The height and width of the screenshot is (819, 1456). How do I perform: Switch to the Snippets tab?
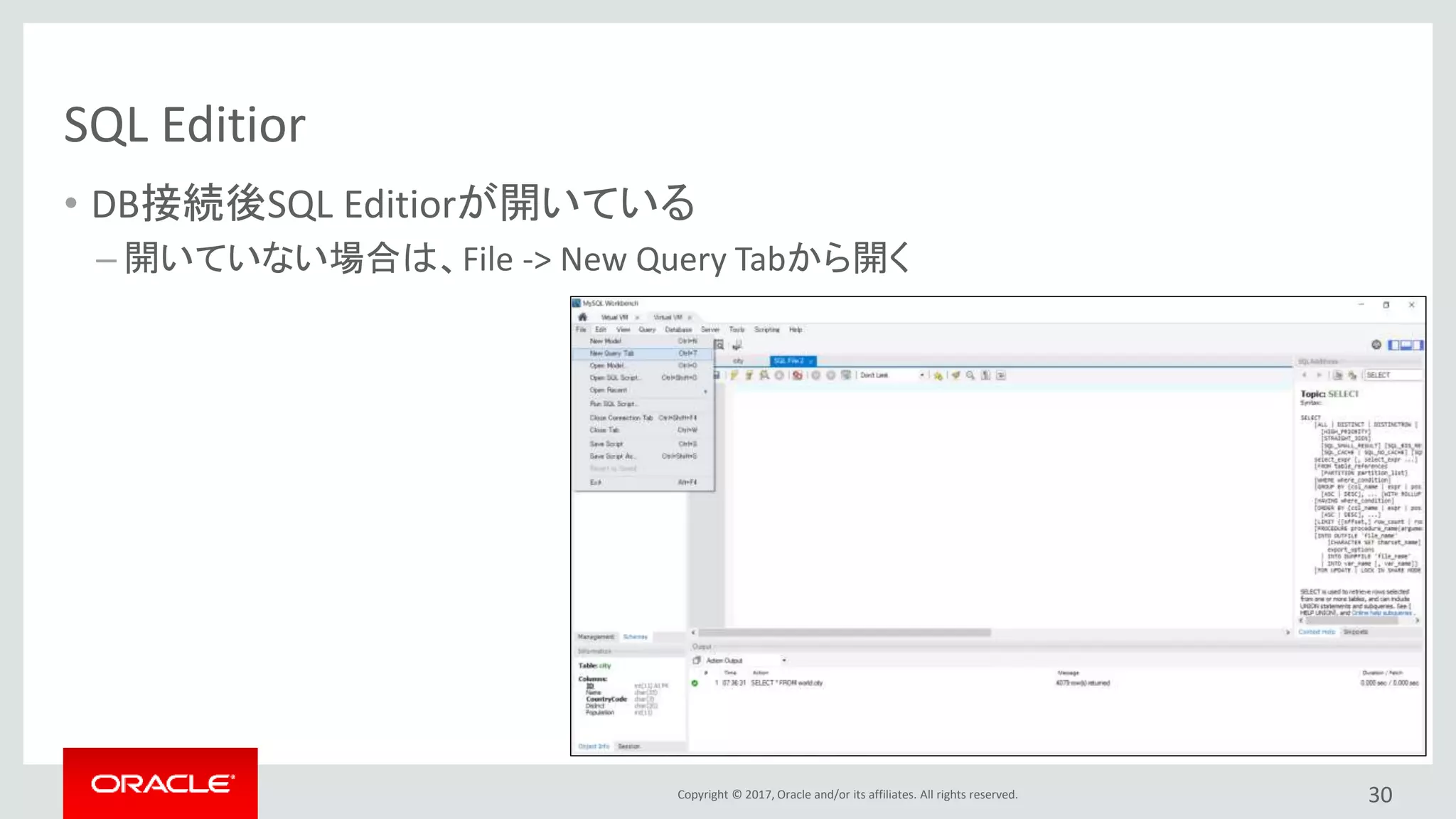tap(1355, 632)
